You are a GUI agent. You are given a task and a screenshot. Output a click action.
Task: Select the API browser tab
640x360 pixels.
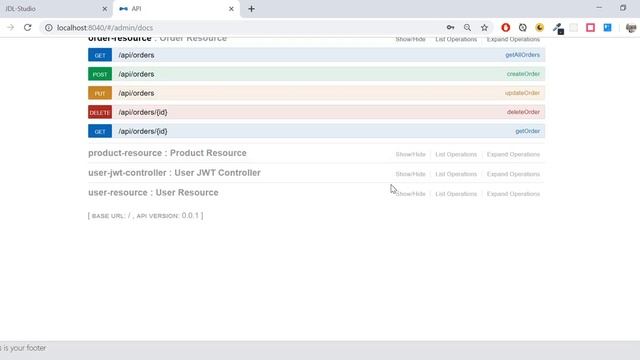click(176, 9)
